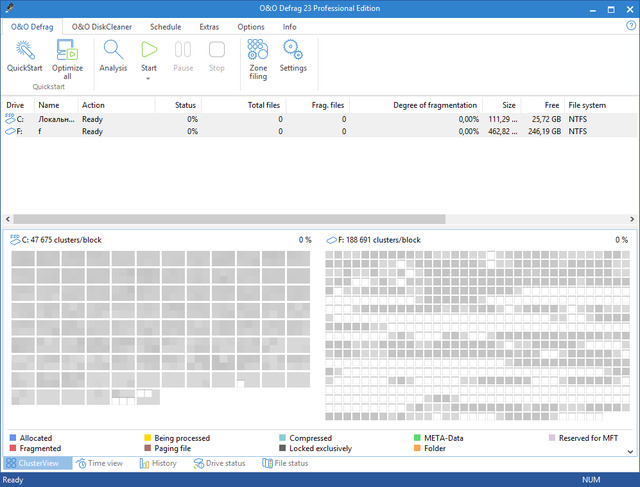Click the brown Paging file swatch
This screenshot has height=487, width=640.
(147, 448)
